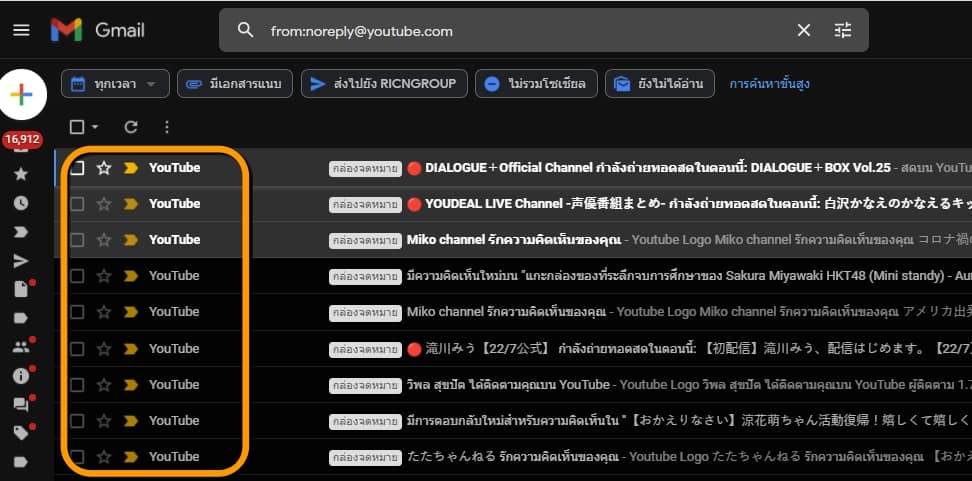This screenshot has height=481, width=972.
Task: Toggle the select-all checkbox in toolbar
Action: pos(77,127)
